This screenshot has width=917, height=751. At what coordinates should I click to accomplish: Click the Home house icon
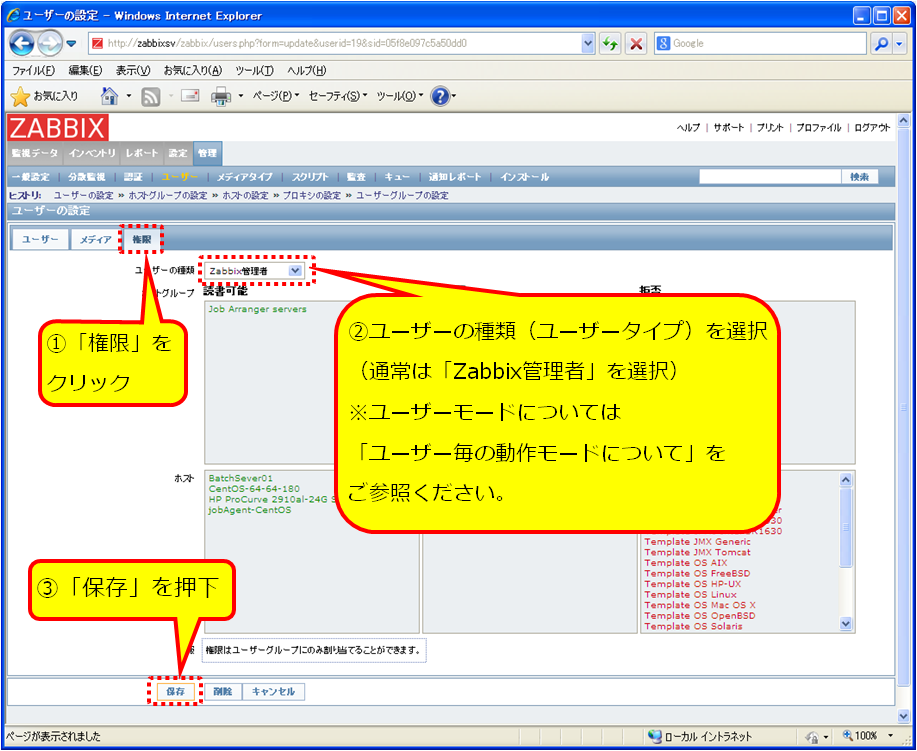point(109,96)
